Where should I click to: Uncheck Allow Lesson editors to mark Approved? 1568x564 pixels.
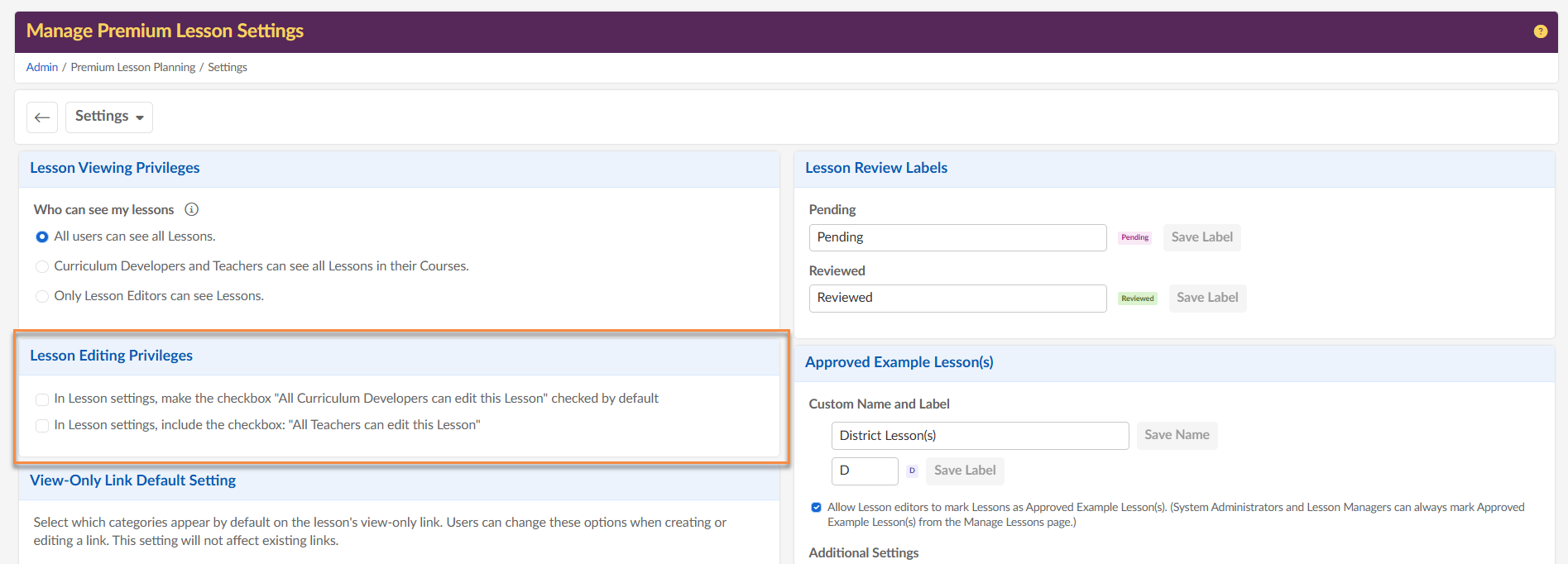817,508
